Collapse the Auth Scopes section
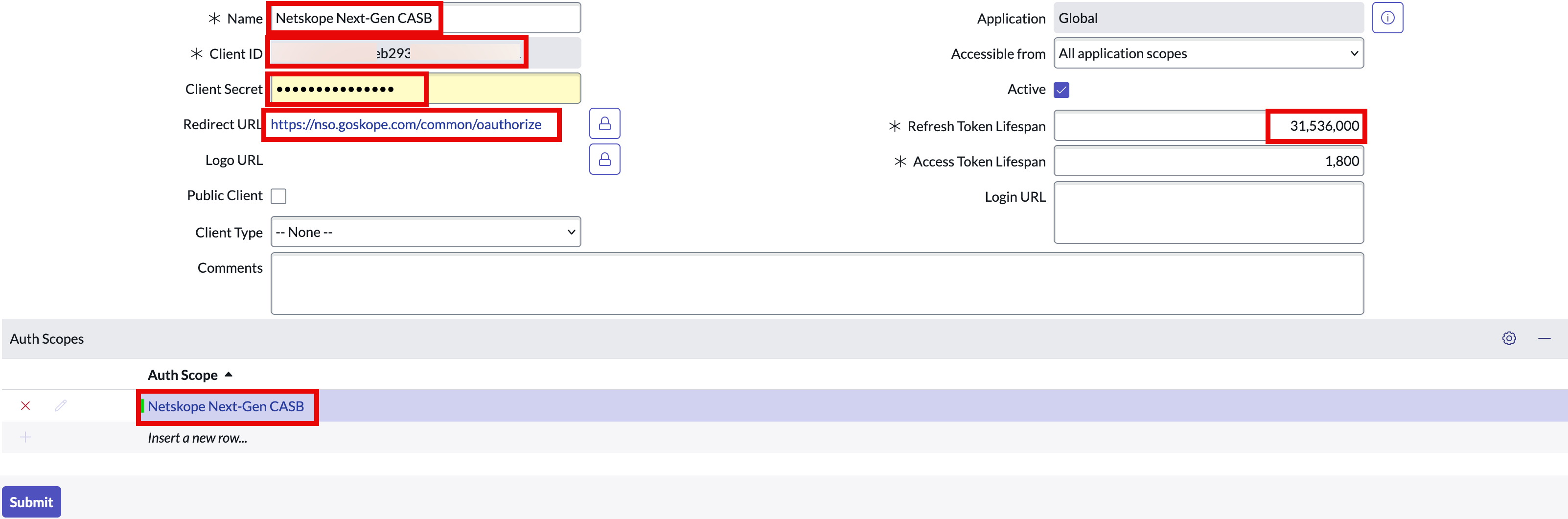The width and height of the screenshot is (1568, 519). pos(1544,338)
